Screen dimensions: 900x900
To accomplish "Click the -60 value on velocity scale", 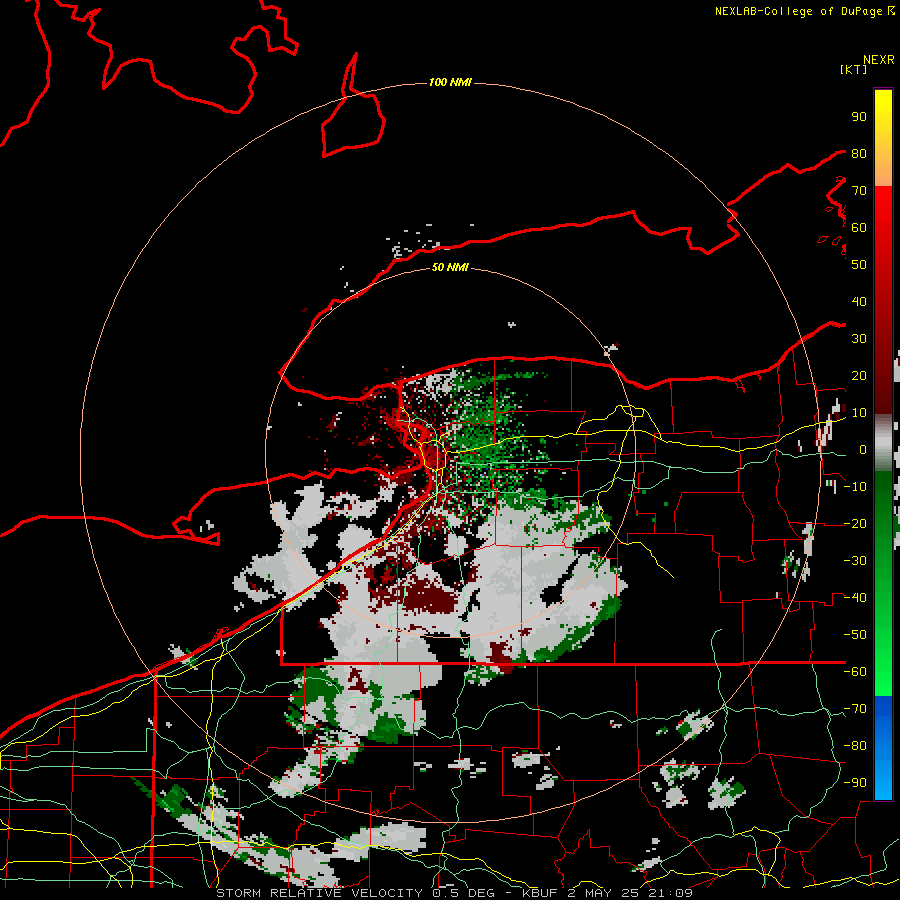I will tap(855, 672).
